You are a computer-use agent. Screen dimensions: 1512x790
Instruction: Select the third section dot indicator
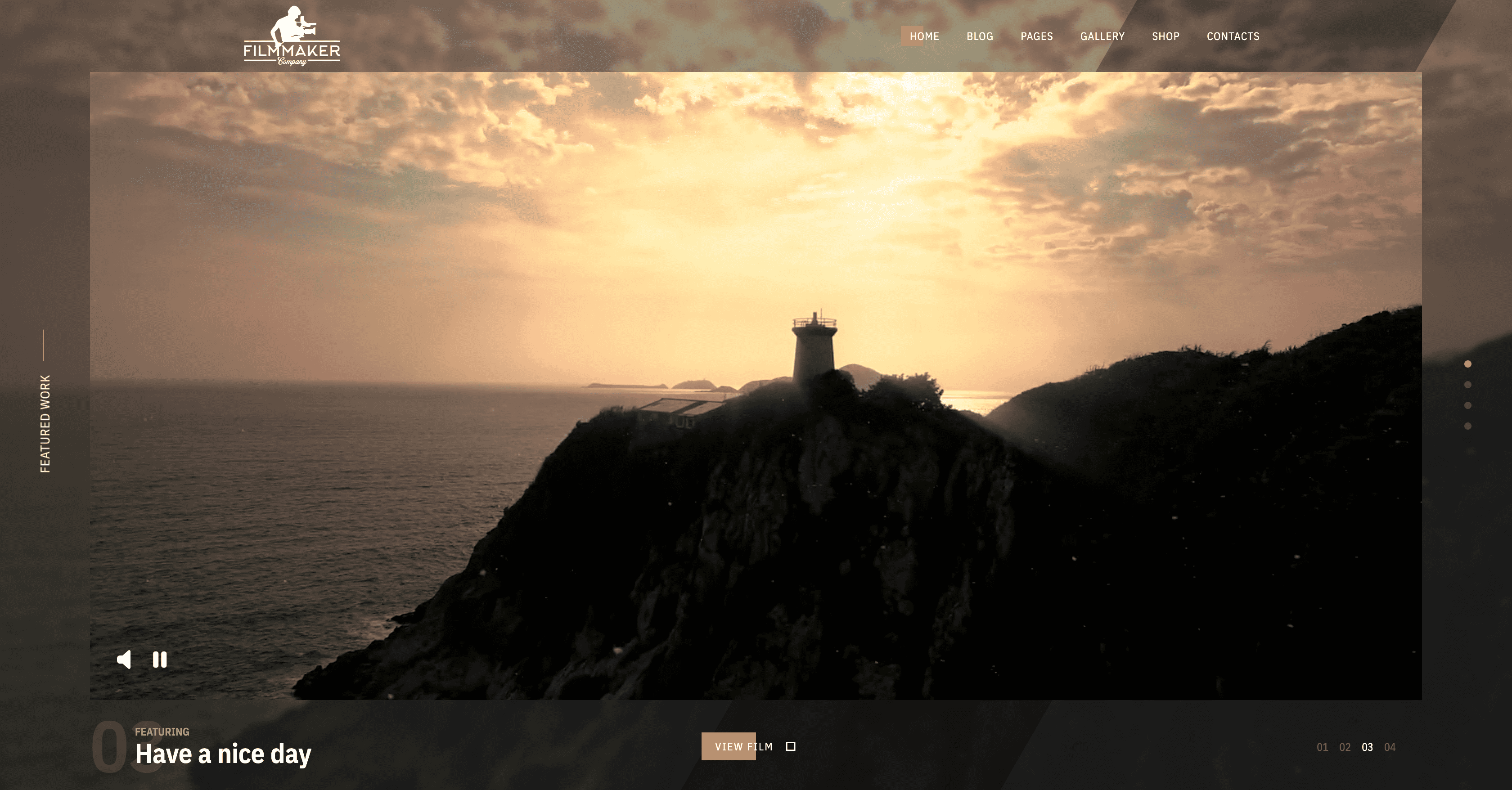pyautogui.click(x=1467, y=405)
